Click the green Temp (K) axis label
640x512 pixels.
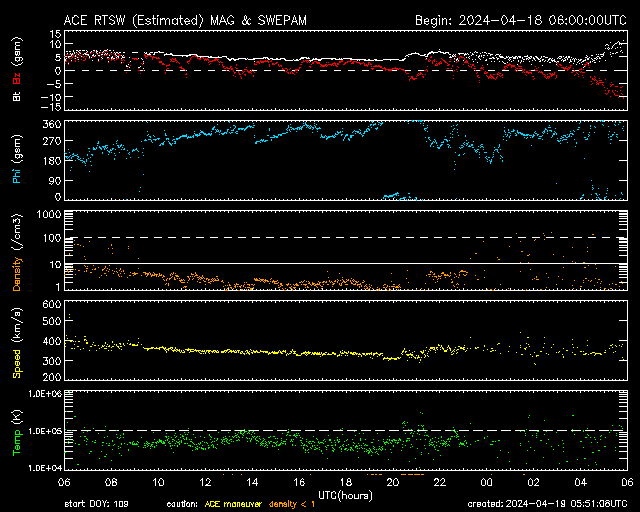(17, 433)
